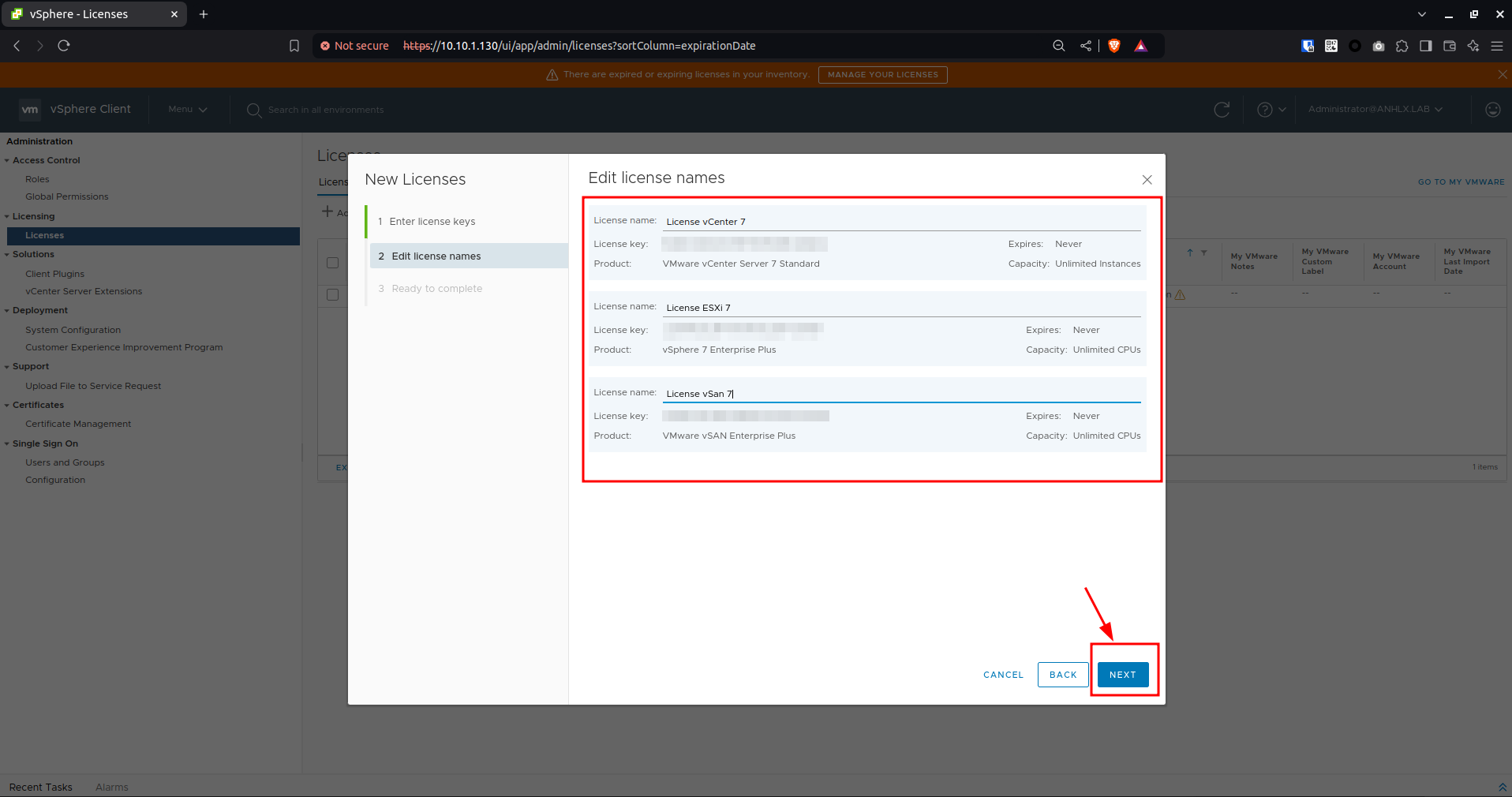
Task: Click the License vCenter 7 name field
Action: pyautogui.click(x=900, y=222)
